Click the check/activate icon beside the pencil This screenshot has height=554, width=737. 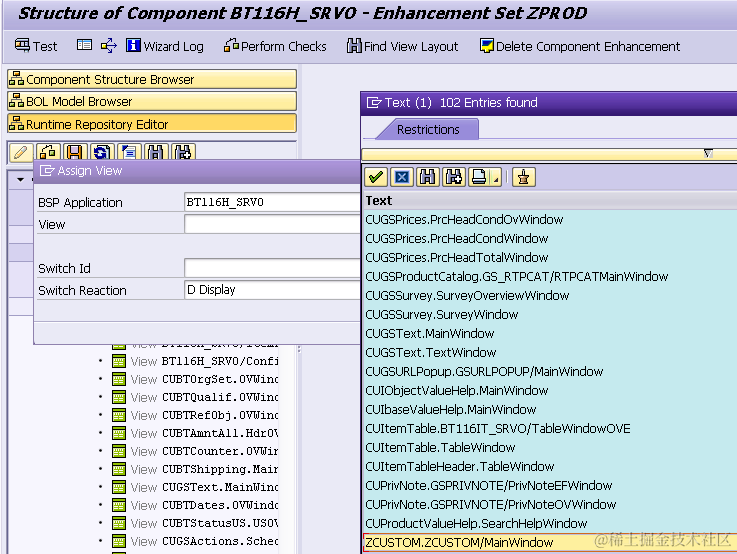[x=48, y=152]
